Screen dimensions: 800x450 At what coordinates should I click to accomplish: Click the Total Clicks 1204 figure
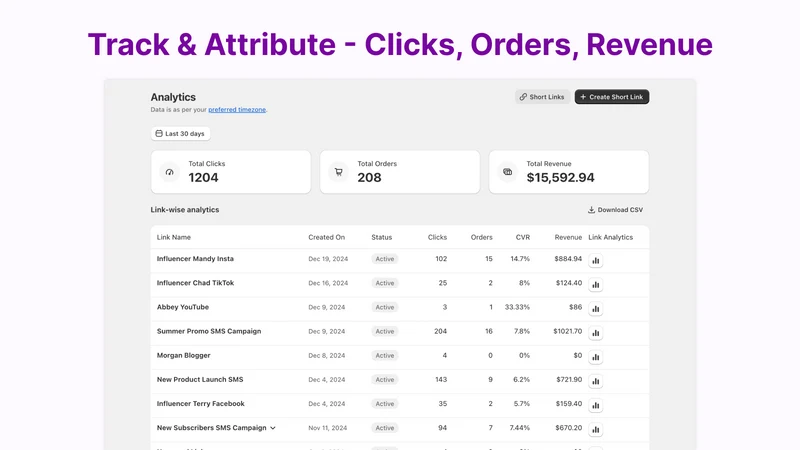pyautogui.click(x=203, y=178)
